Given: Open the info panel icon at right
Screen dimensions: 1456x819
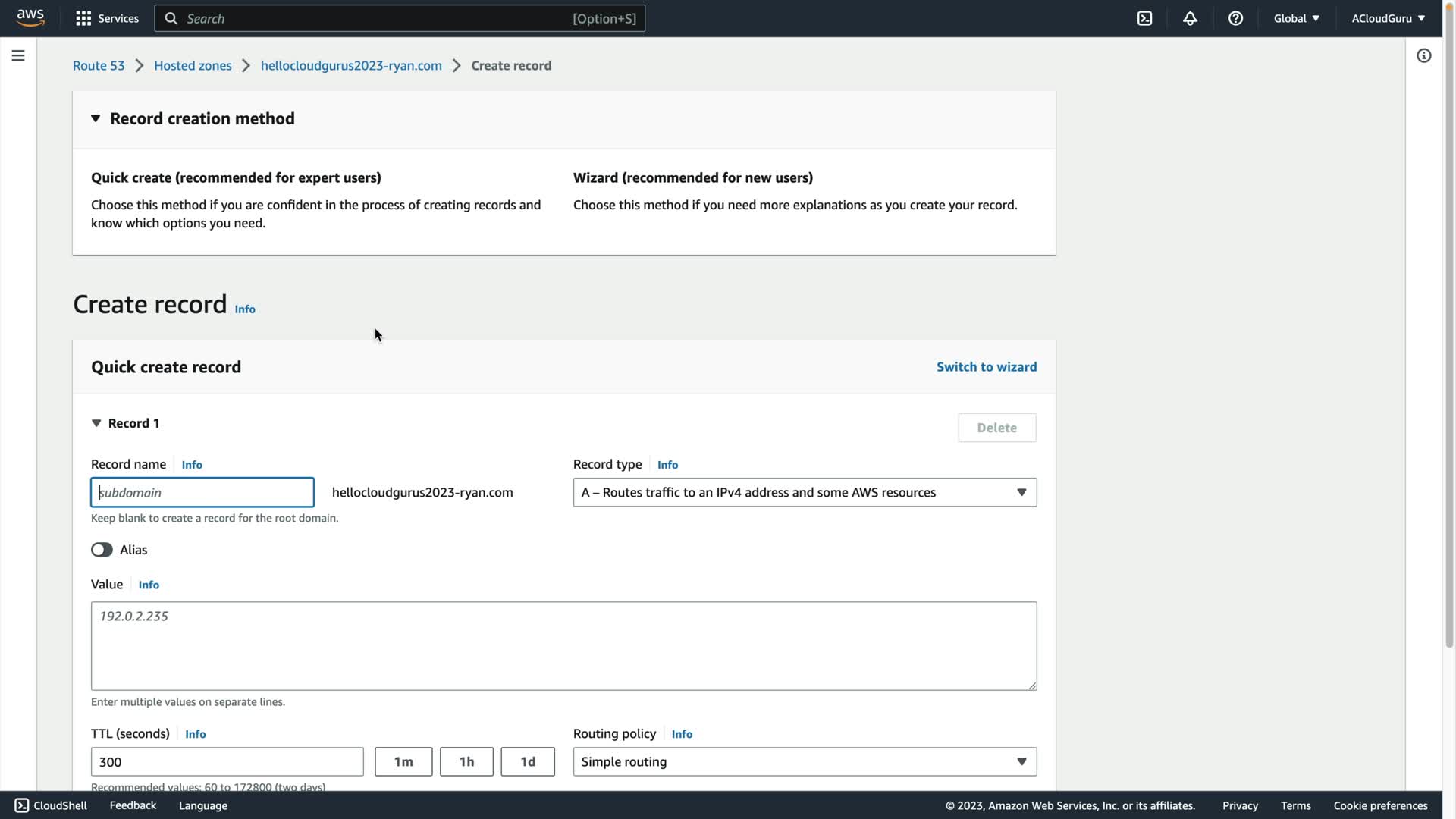Looking at the screenshot, I should (1423, 55).
